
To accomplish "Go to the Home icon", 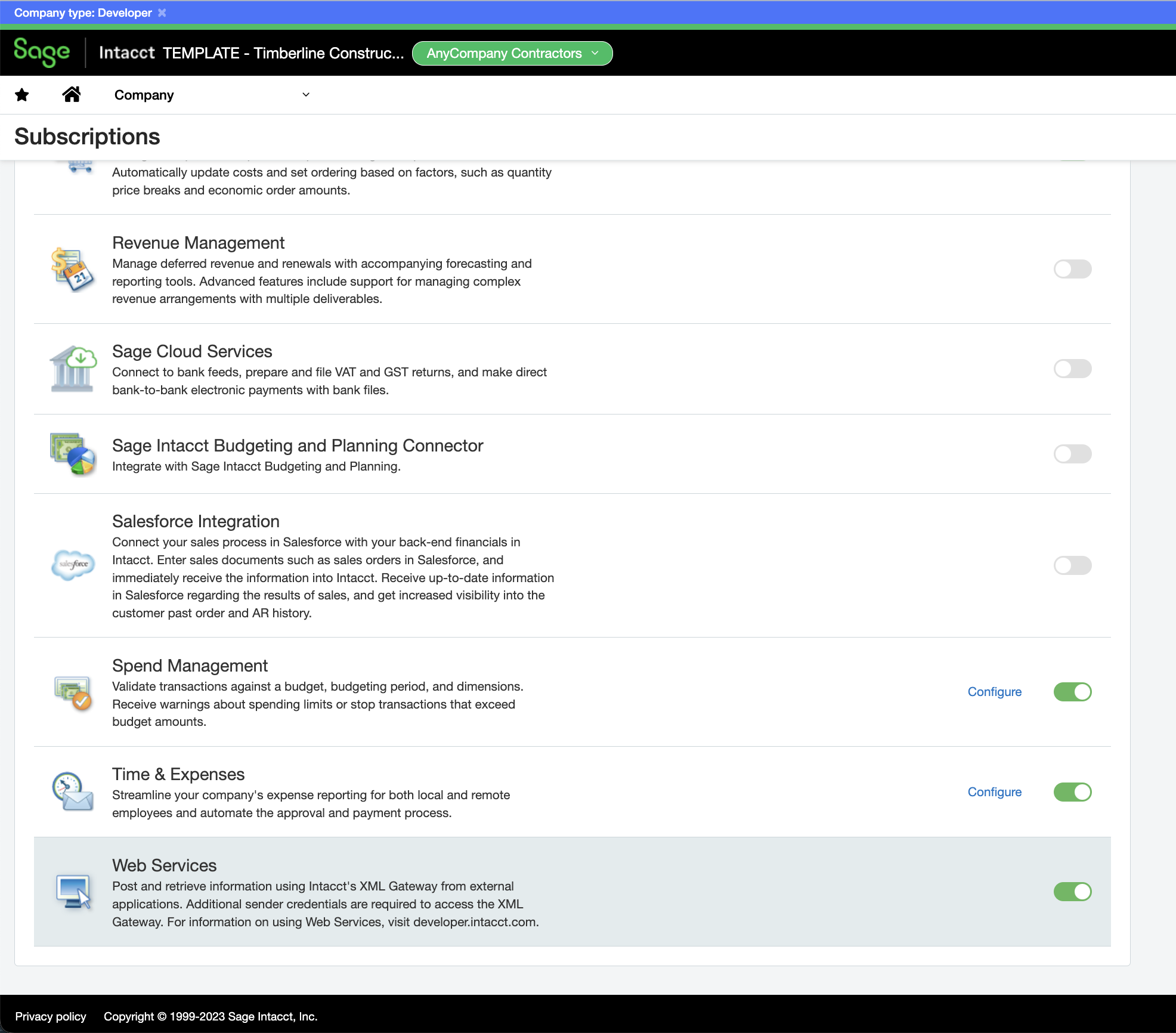I will (x=72, y=94).
